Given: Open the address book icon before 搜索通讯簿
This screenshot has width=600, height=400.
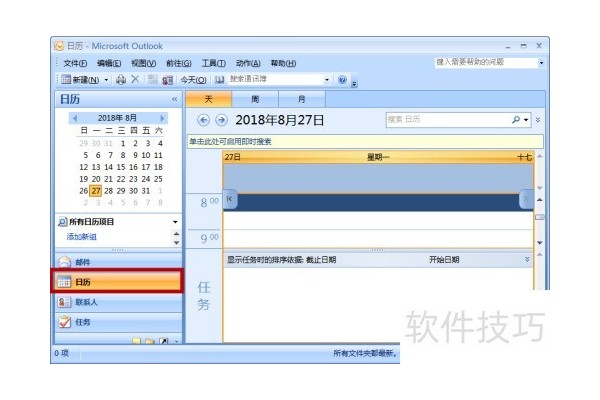Looking at the screenshot, I should pos(219,80).
